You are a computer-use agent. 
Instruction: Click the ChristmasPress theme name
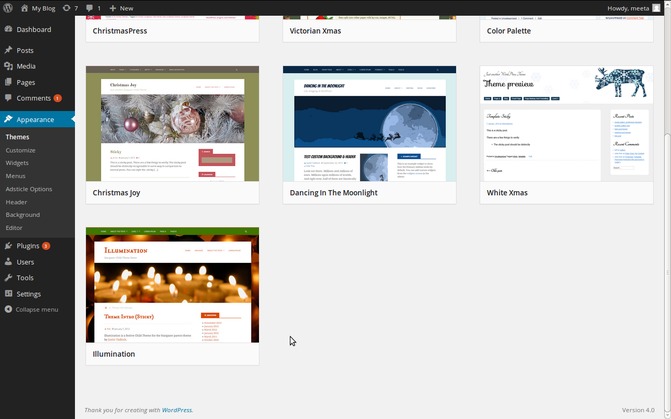tap(120, 31)
